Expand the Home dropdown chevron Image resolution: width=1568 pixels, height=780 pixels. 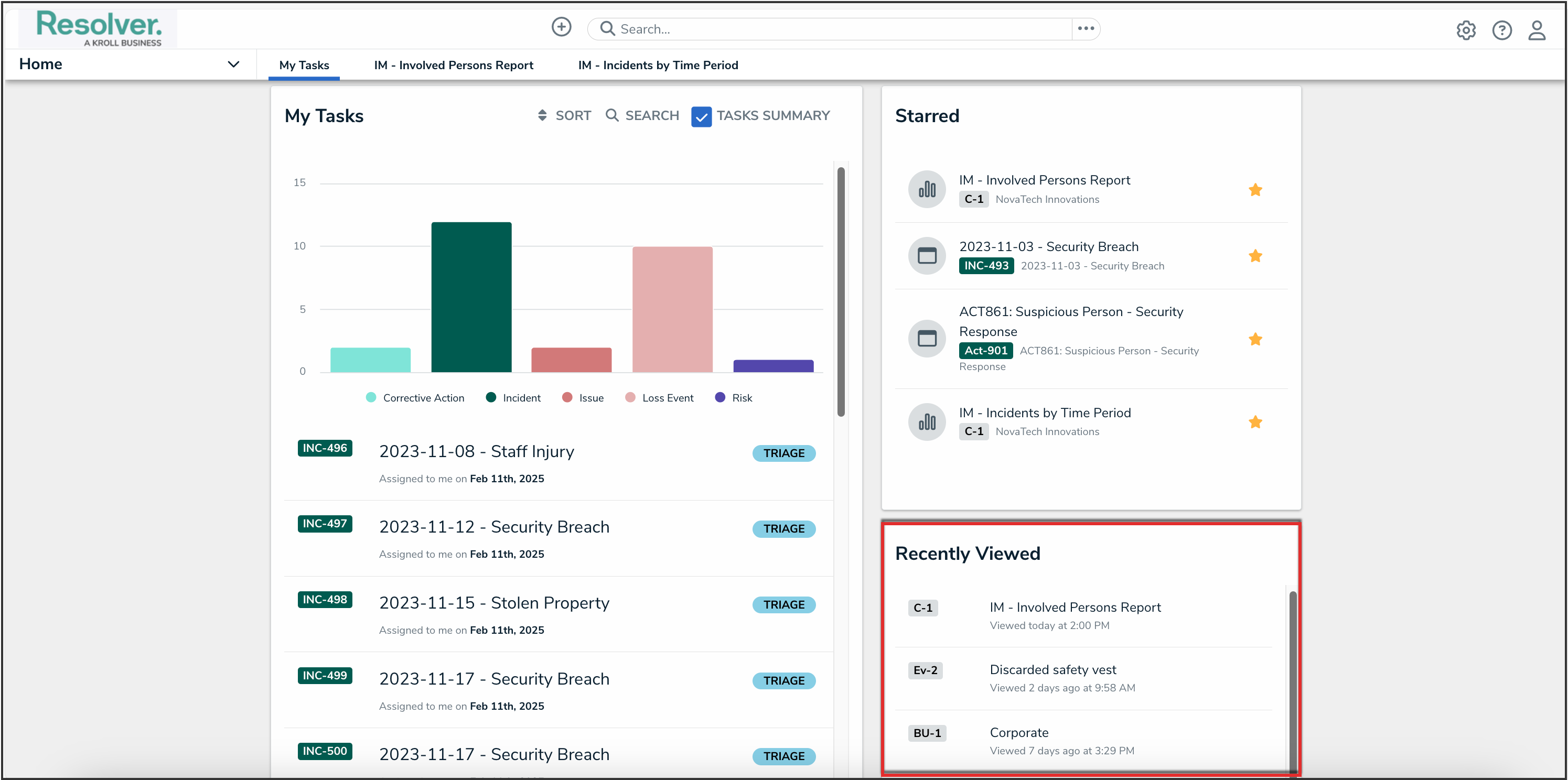233,64
